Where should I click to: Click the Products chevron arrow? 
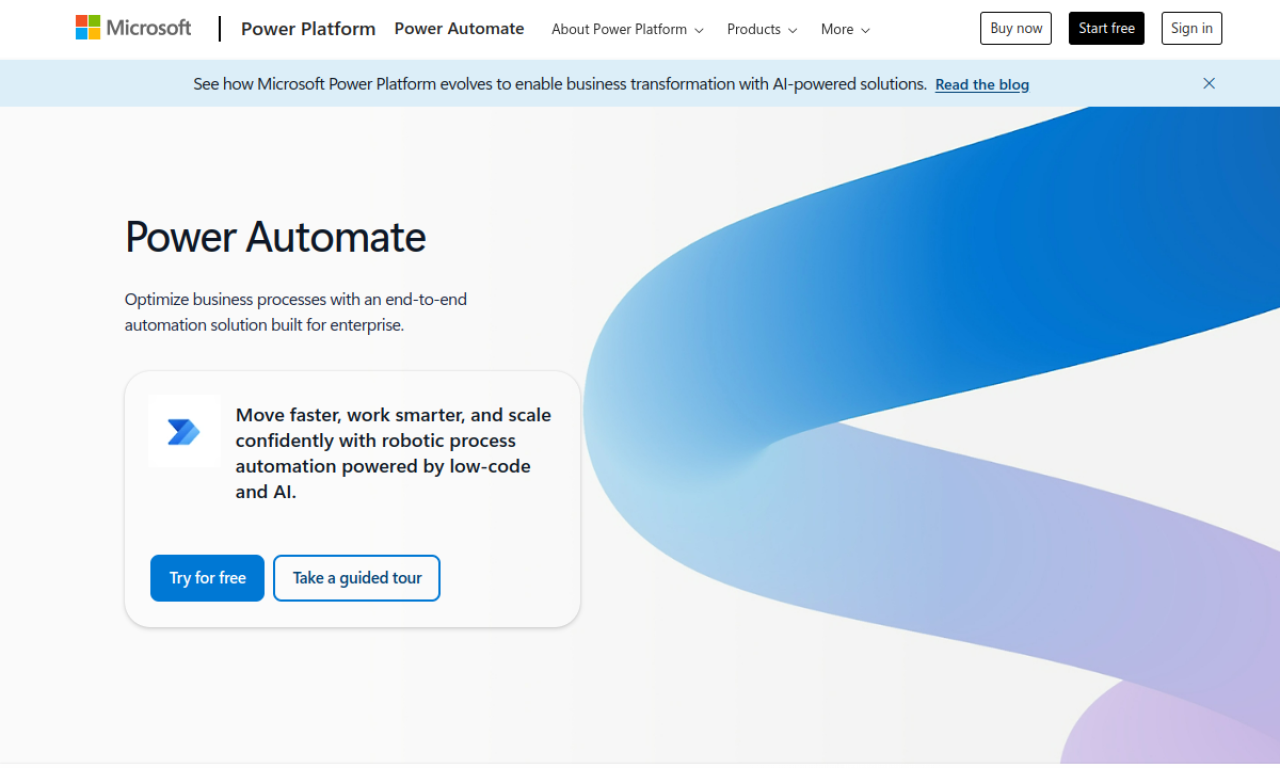793,30
